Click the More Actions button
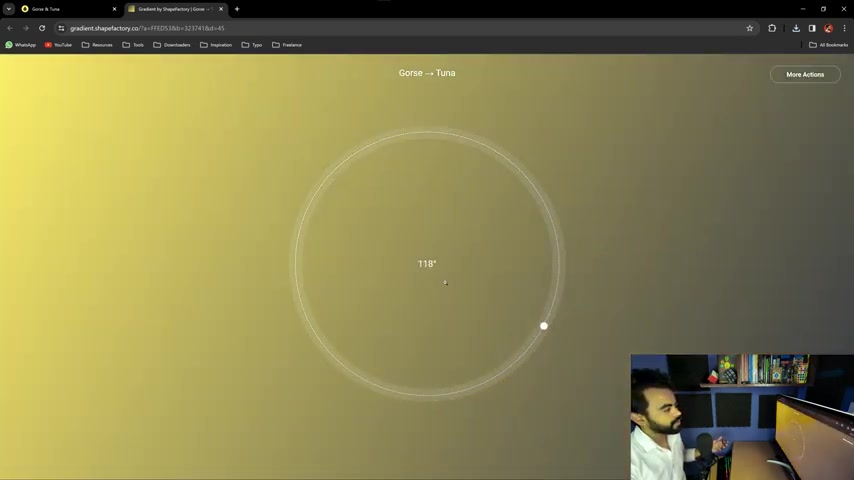This screenshot has width=854, height=480. click(x=805, y=74)
